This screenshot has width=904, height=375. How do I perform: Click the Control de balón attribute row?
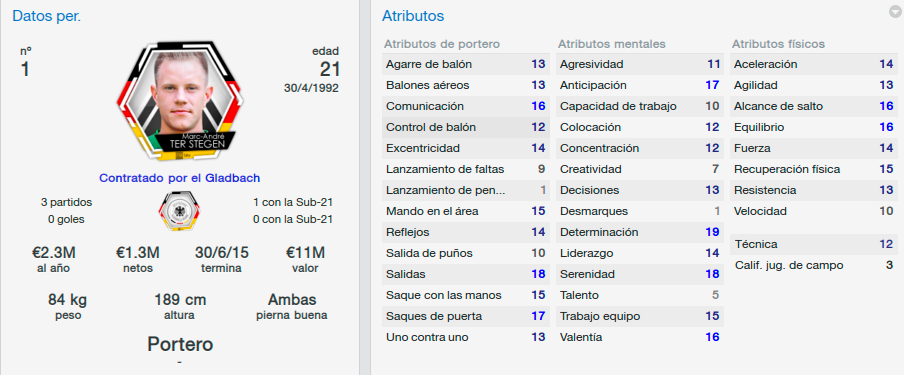point(465,127)
